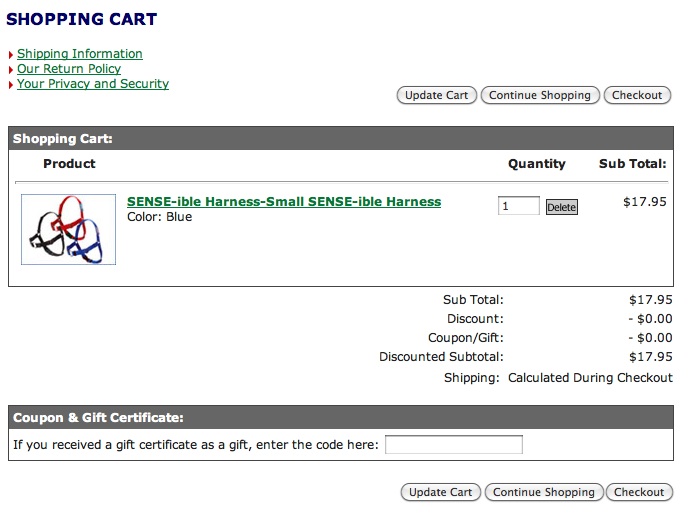Click the SHOPPING CART page heading
Image resolution: width=698 pixels, height=519 pixels.
[82, 19]
